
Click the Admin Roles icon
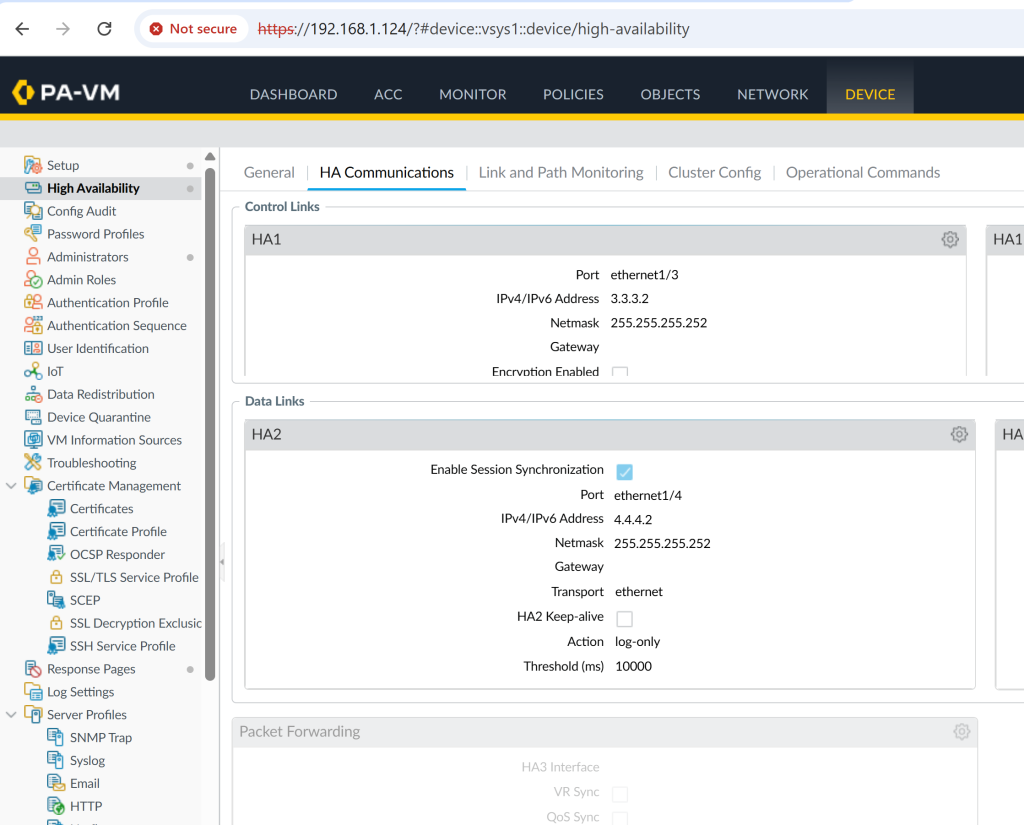33,279
